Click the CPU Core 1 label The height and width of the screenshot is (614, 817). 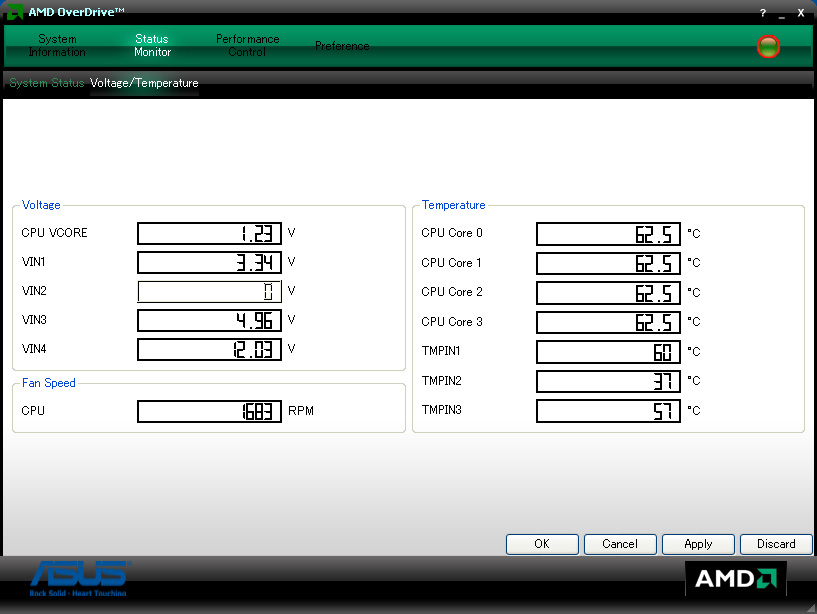451,263
